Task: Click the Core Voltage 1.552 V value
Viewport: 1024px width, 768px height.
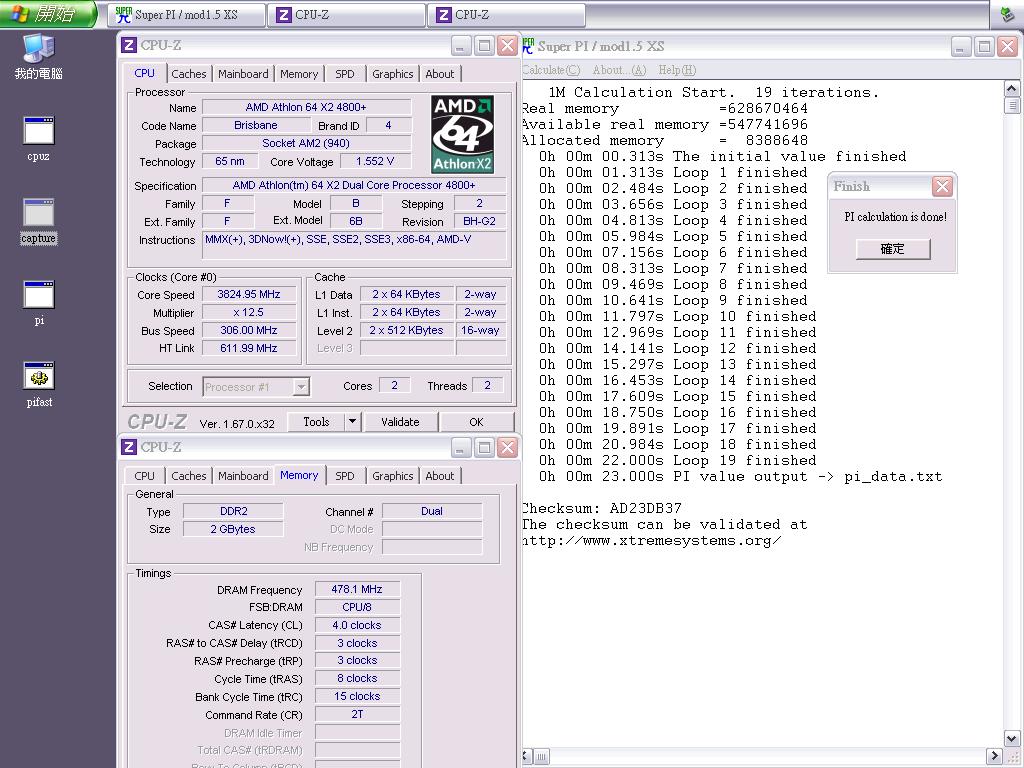Action: pos(375,161)
